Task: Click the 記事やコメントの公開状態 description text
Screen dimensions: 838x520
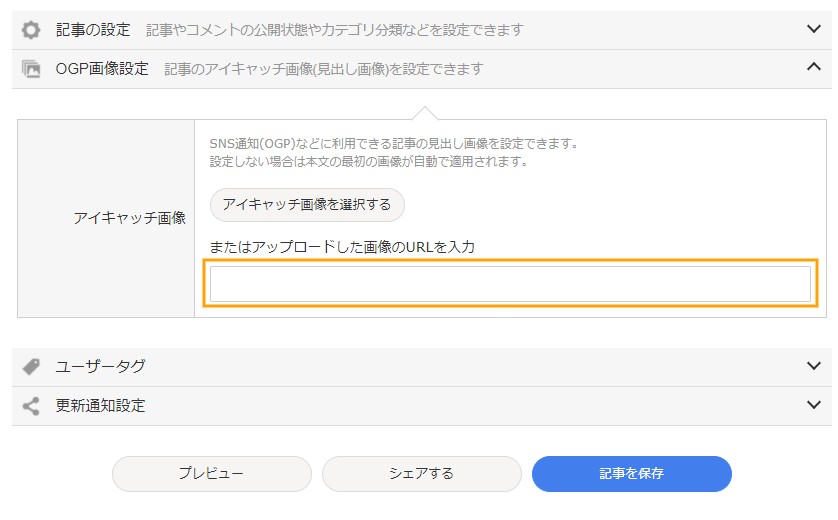Action: click(335, 30)
